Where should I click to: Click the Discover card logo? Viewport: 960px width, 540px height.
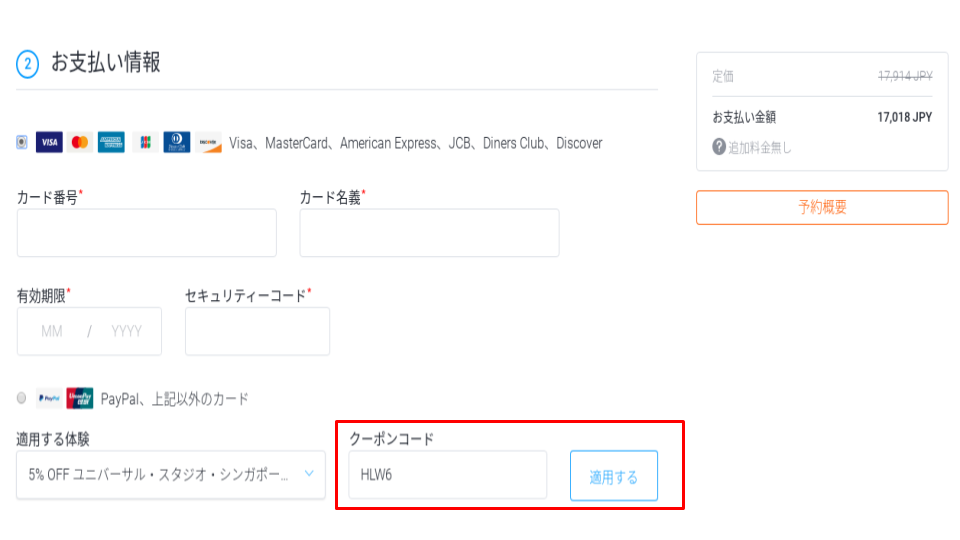point(208,142)
